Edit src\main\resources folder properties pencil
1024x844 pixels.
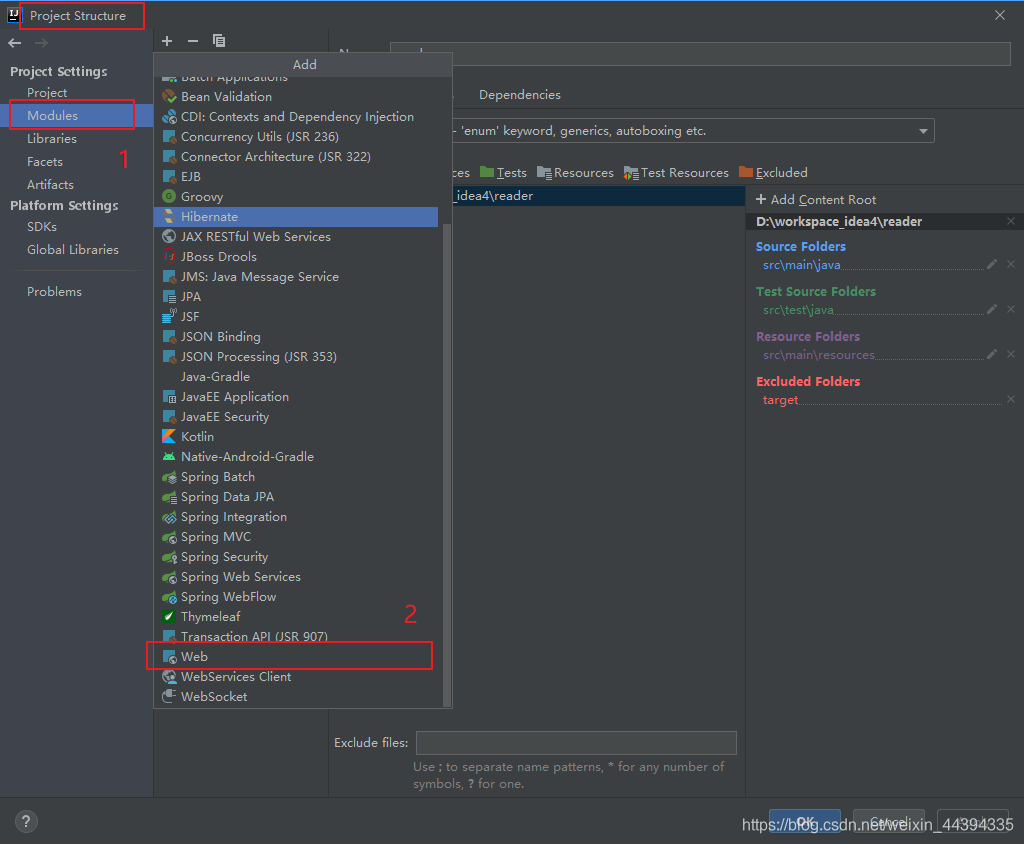992,354
